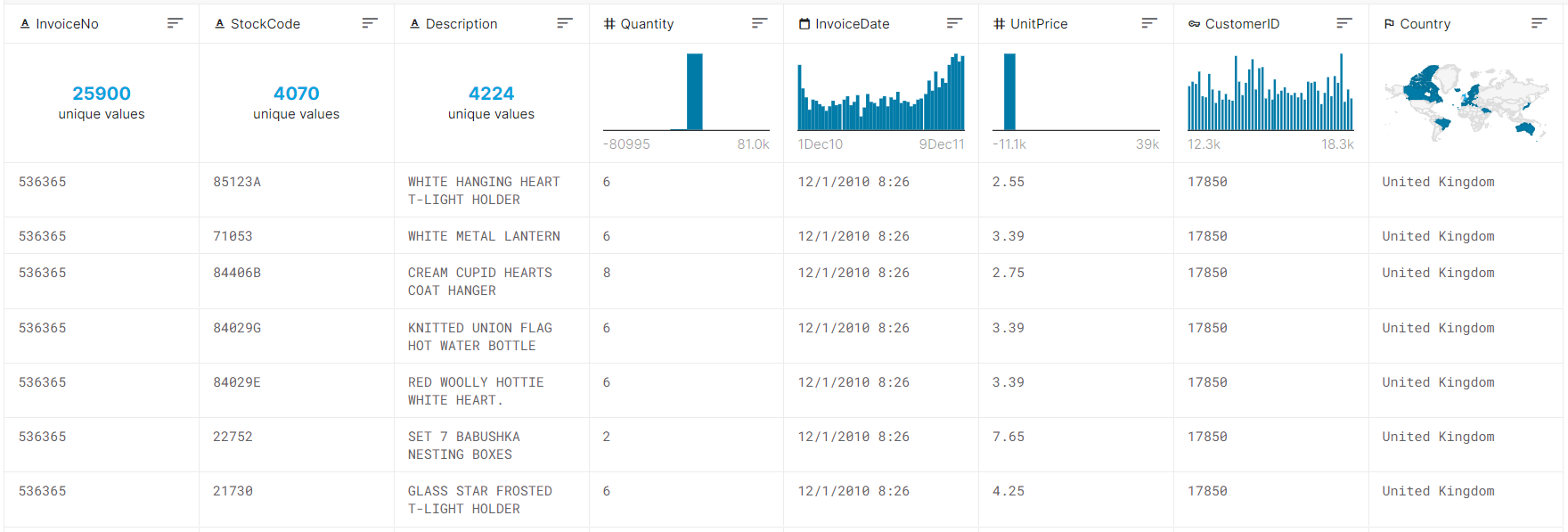Select the tall bar in Quantity histogram

[694, 93]
